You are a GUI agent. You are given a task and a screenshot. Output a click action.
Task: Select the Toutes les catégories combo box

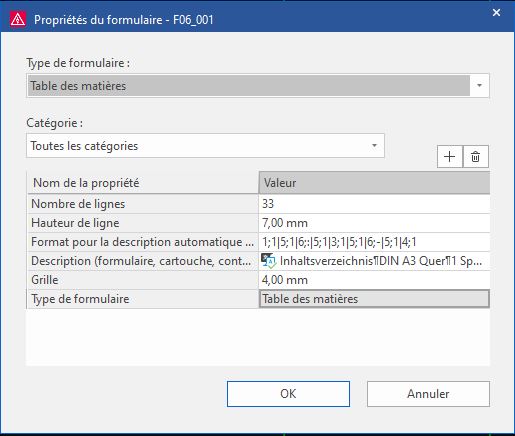(x=205, y=146)
